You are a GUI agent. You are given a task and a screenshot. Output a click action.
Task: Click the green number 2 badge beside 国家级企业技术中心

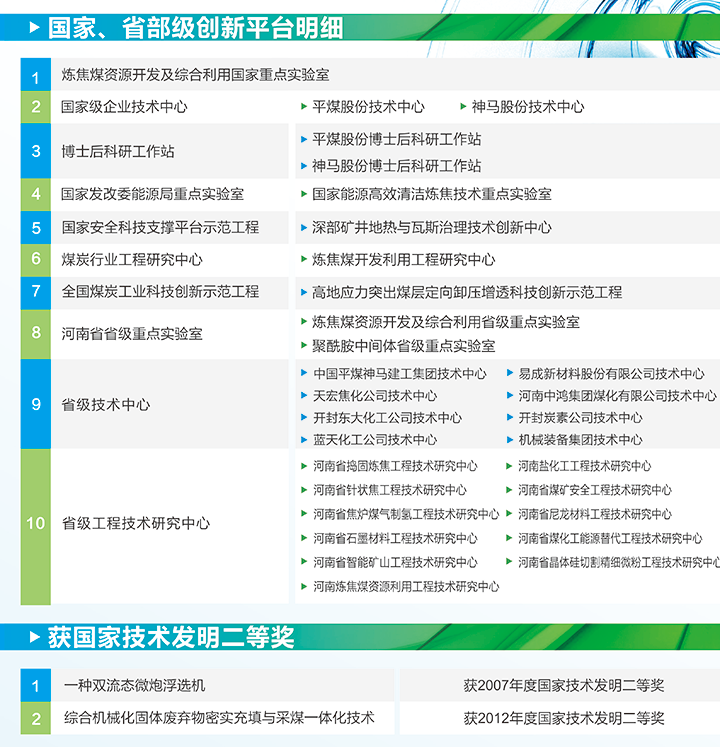point(35,107)
